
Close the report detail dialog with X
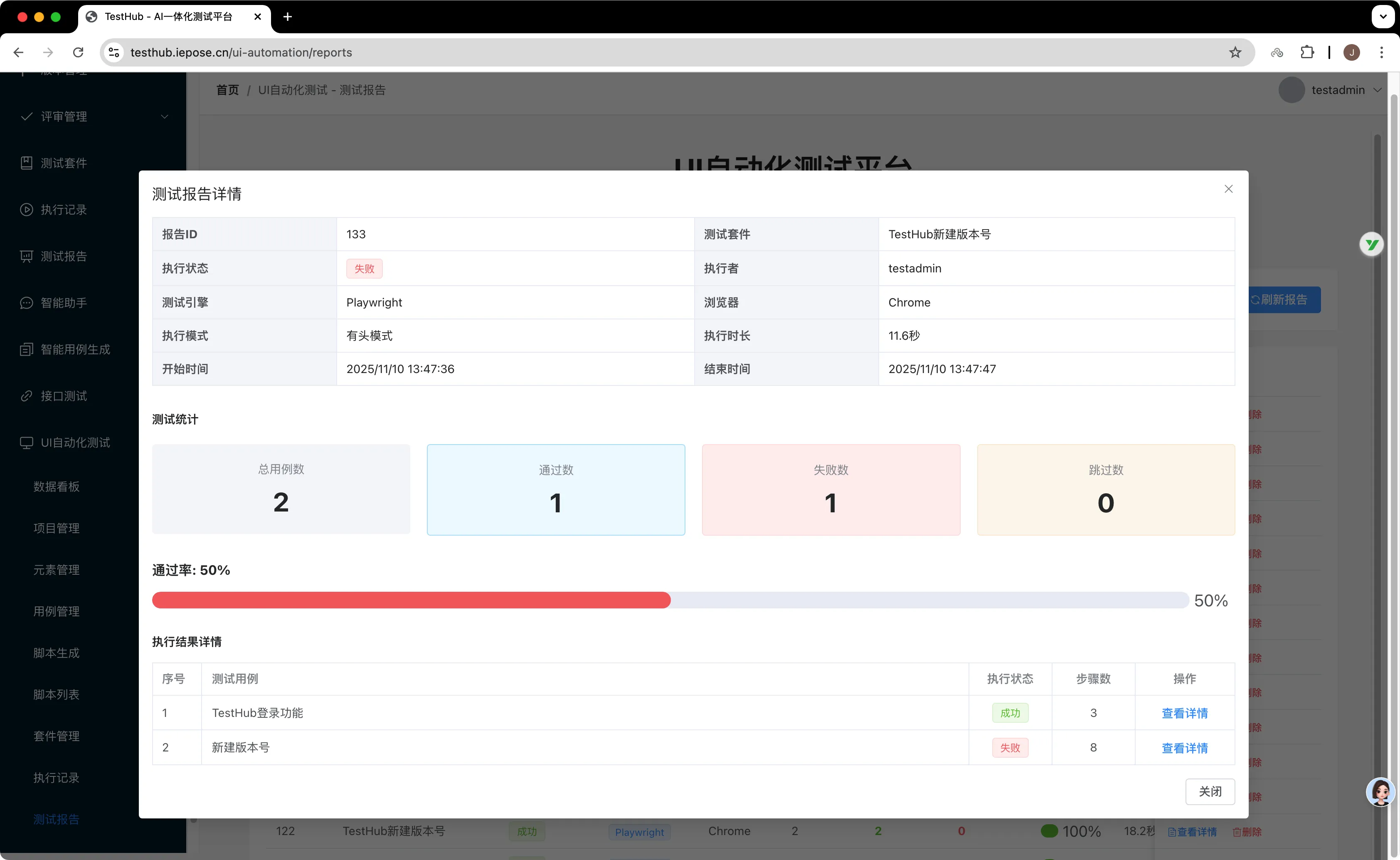point(1228,189)
